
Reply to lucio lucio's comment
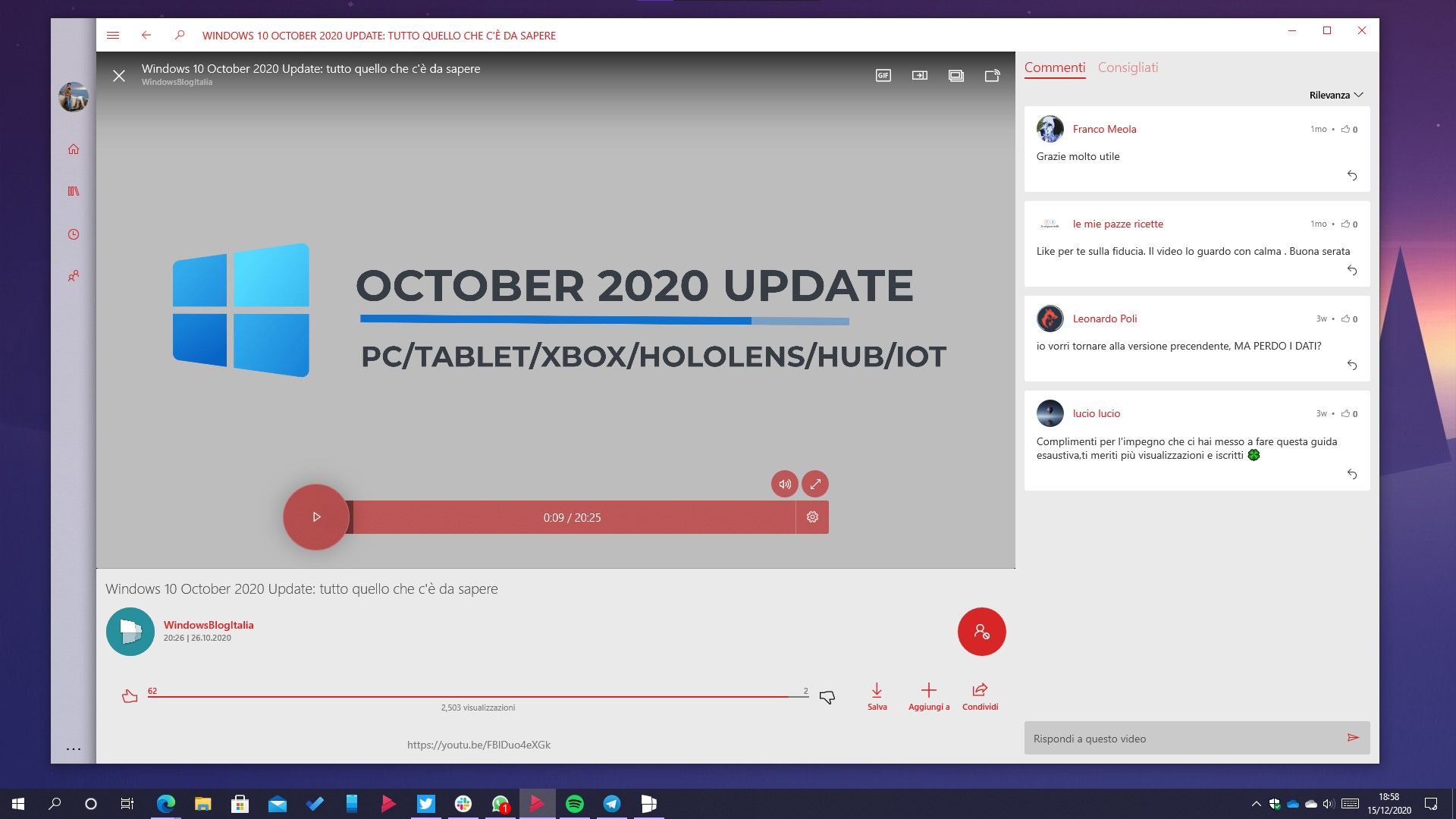click(1351, 474)
